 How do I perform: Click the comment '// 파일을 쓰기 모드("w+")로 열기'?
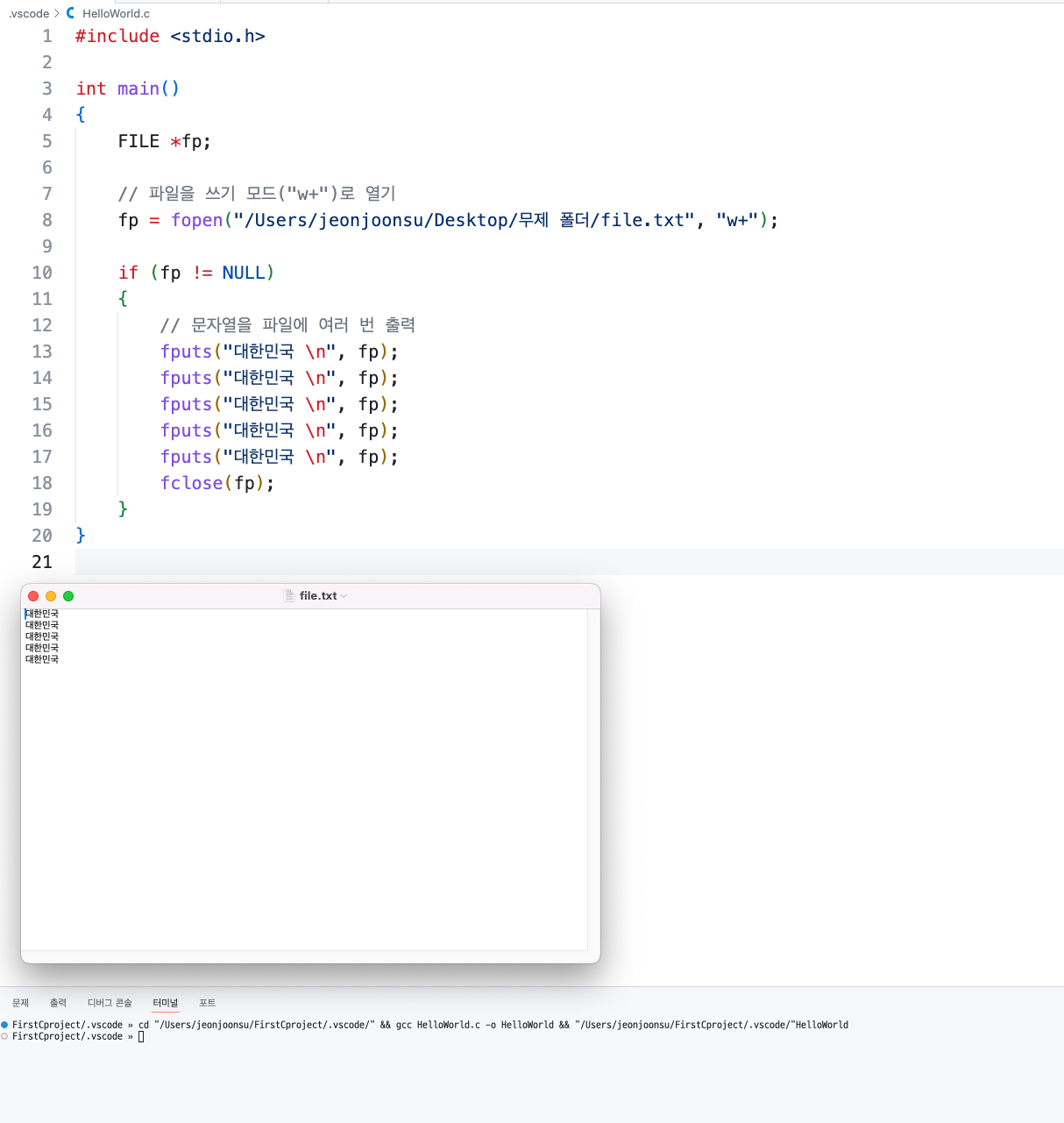pos(257,194)
